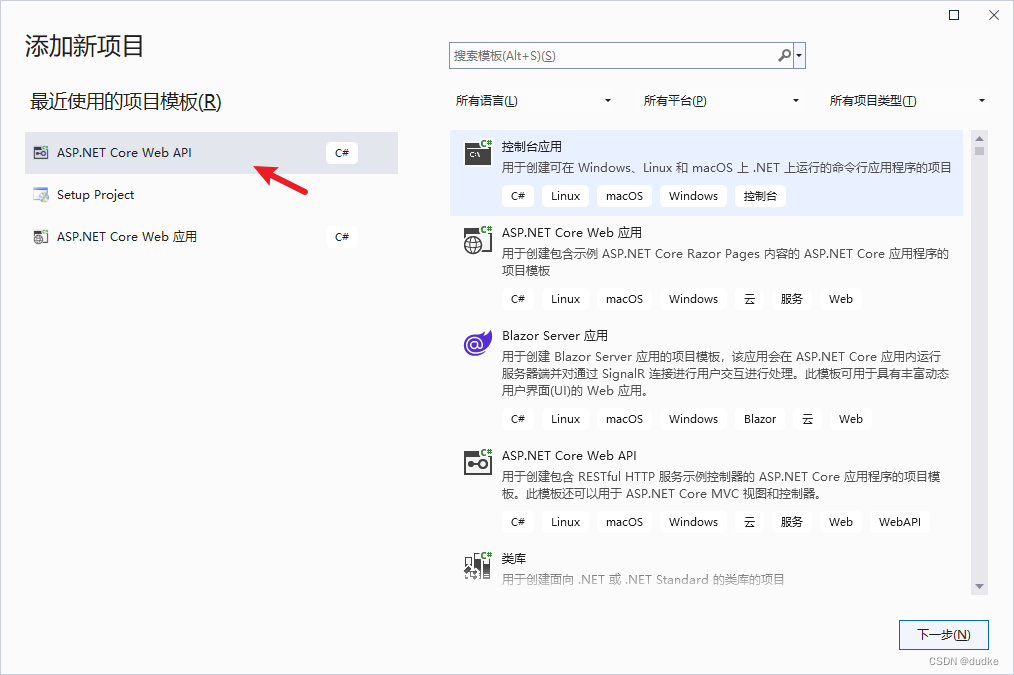Click the Blazor Server 应用 description text
The image size is (1014, 675).
click(x=726, y=374)
